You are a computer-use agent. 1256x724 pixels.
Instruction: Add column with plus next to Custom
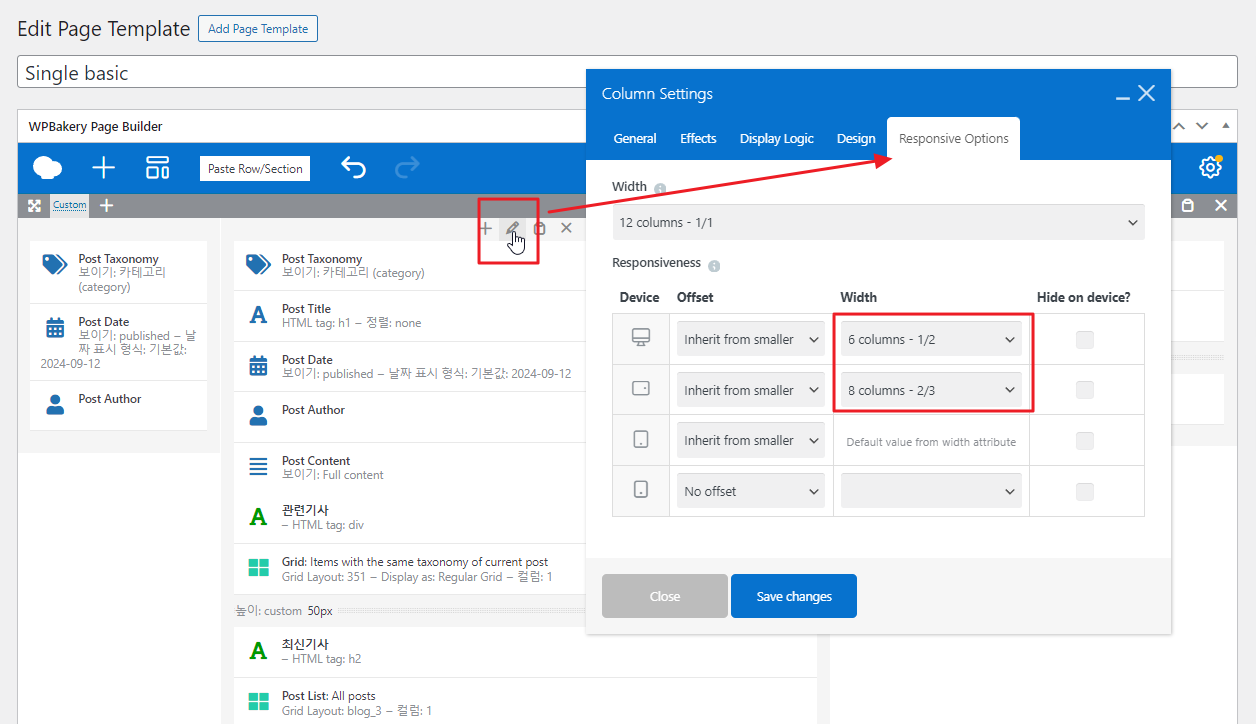(x=107, y=205)
